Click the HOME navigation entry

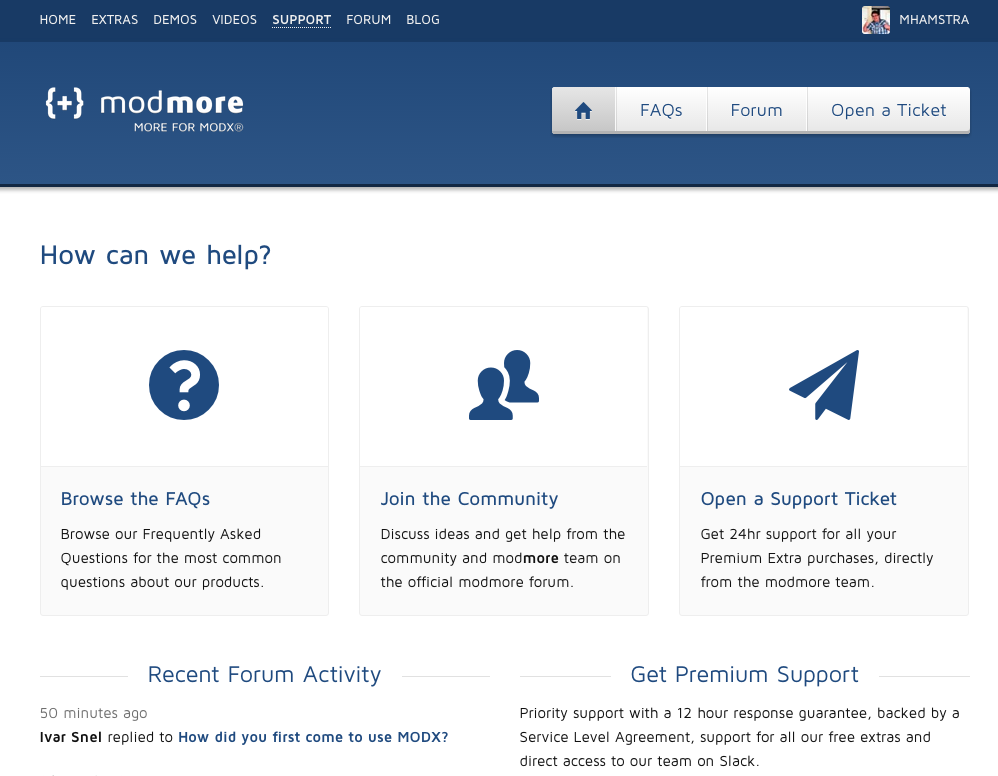[57, 19]
